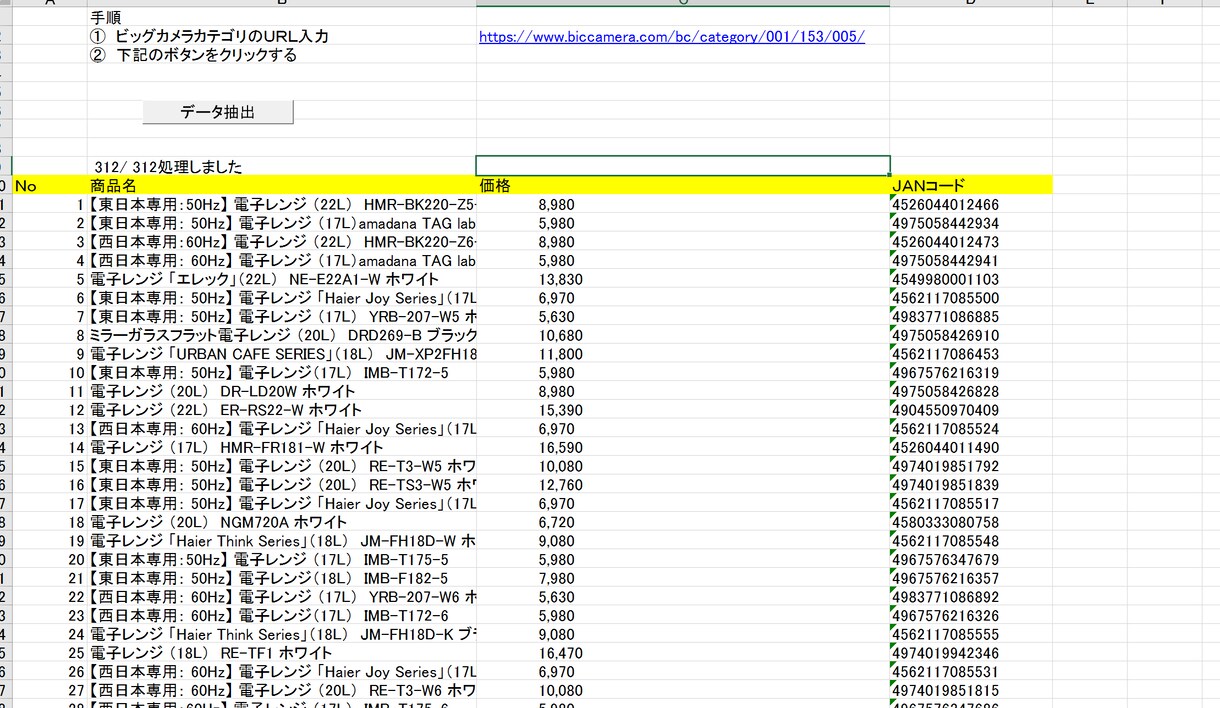Select JAN code 4967576216357
This screenshot has width=1220, height=708.
(971, 578)
